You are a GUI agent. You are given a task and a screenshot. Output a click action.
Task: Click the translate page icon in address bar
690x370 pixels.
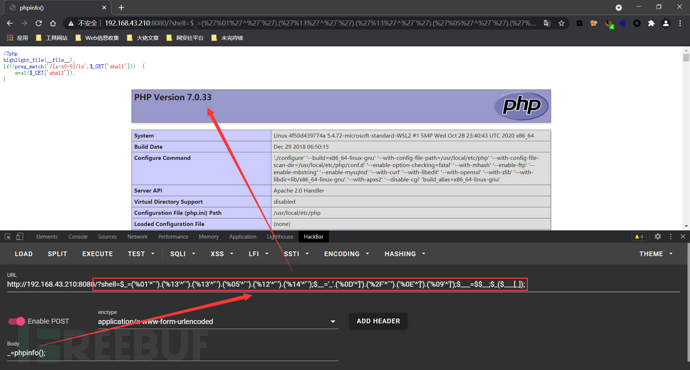pyautogui.click(x=547, y=23)
